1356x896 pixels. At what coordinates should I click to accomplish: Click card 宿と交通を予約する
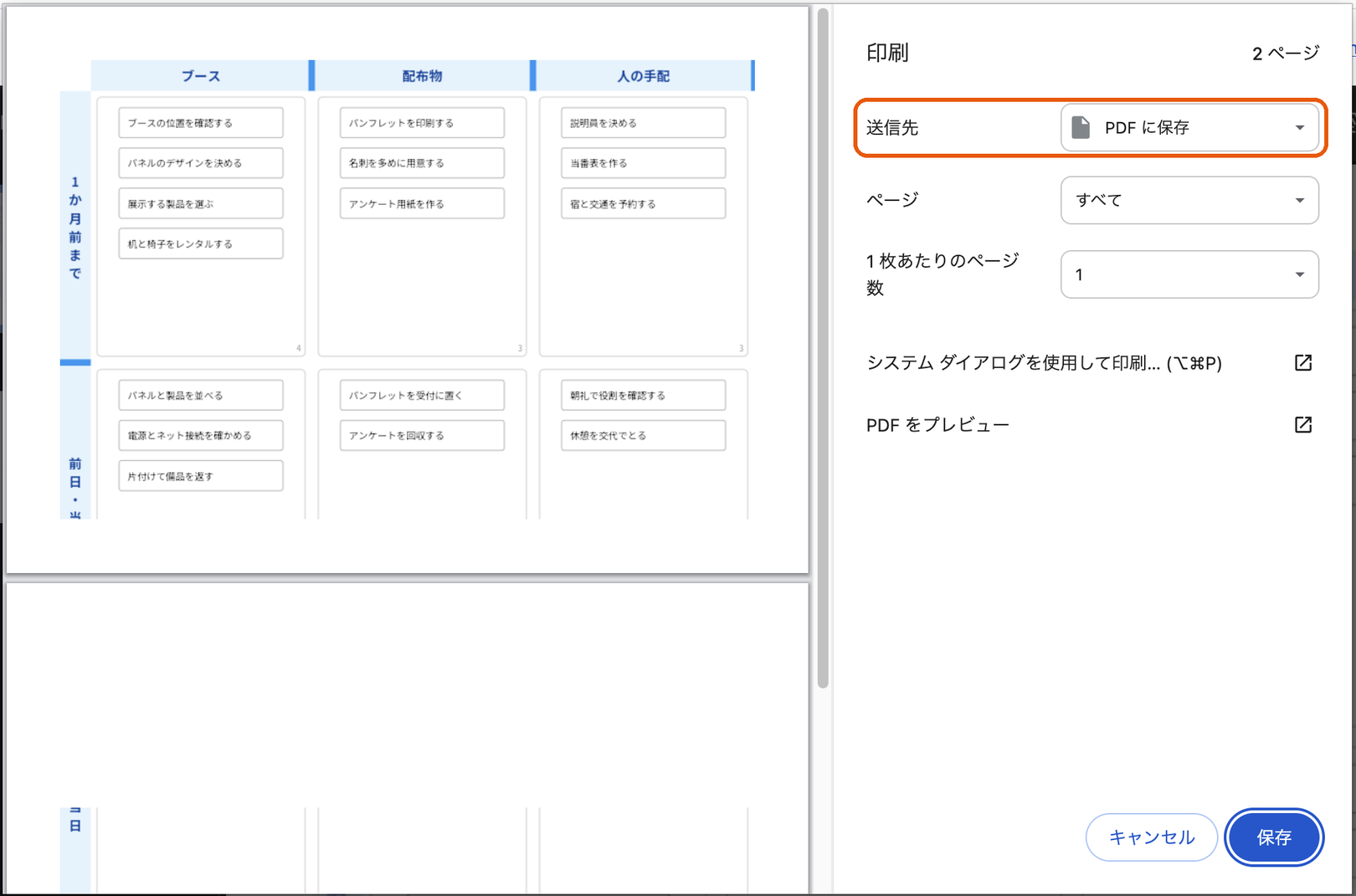pos(643,203)
